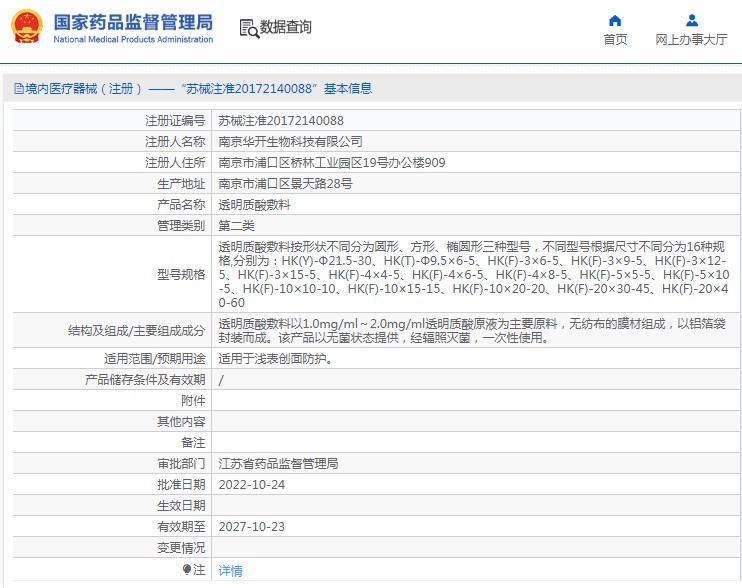
Task: Select intended use 适用于浅表创面防护。
Action: pos(276,359)
